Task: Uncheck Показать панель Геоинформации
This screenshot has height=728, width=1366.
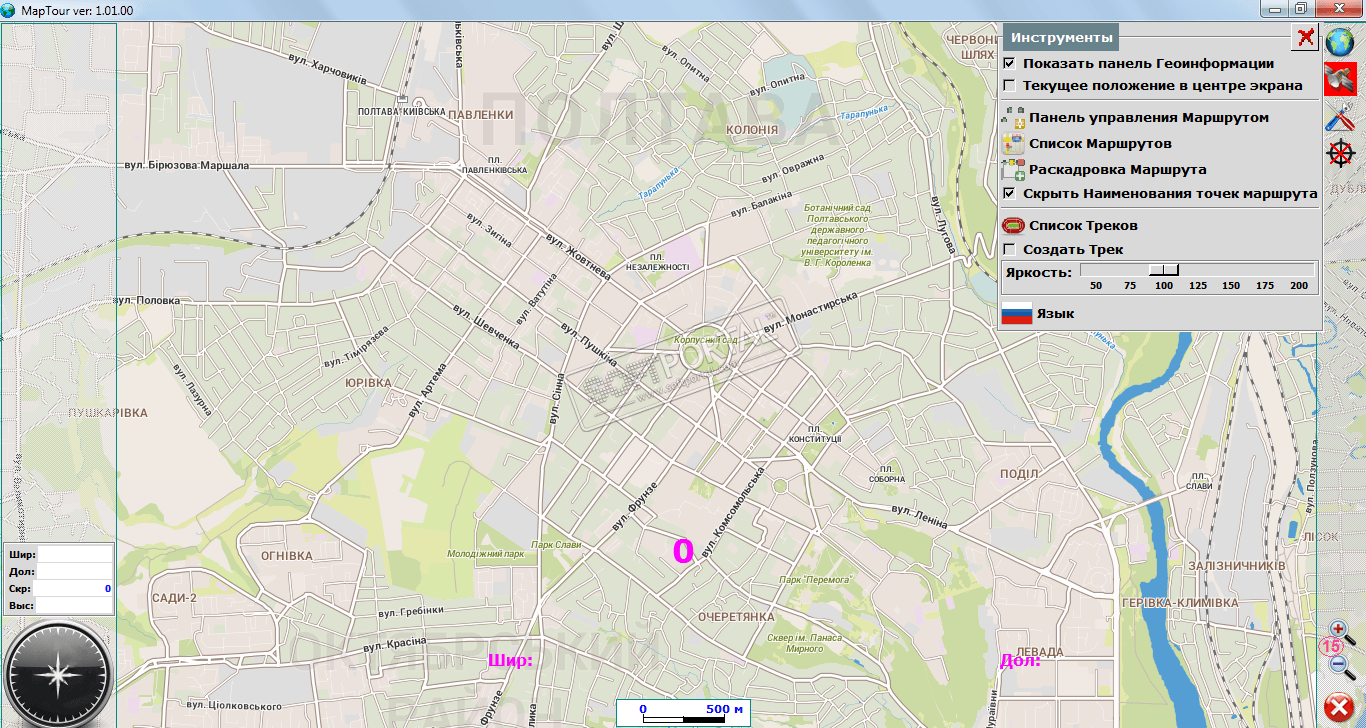Action: point(1009,63)
